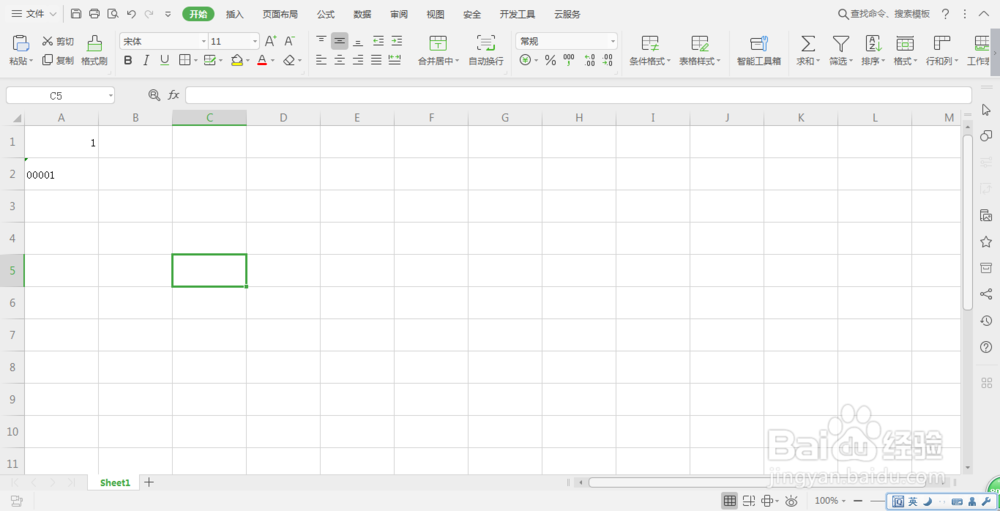Apply red font color swatch
Screen dimensions: 1000x511
tap(261, 61)
